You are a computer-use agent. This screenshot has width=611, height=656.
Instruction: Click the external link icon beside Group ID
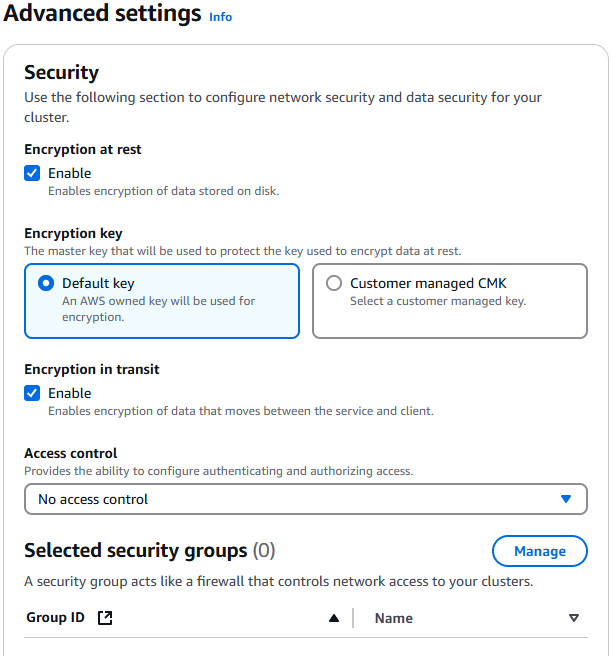(x=105, y=618)
